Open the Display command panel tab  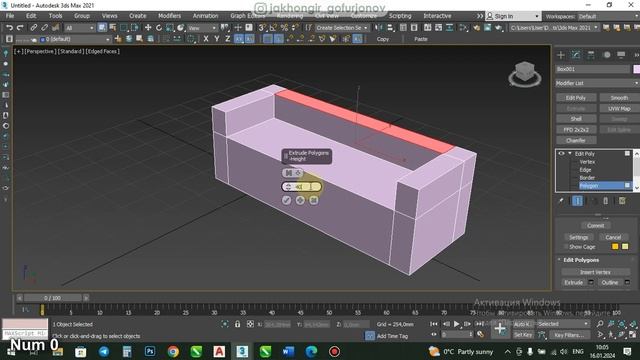[621, 55]
